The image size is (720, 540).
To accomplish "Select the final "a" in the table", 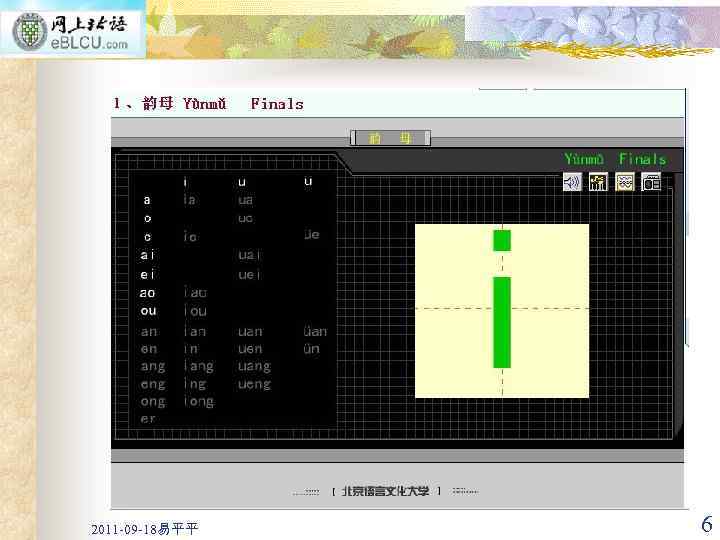I will [147, 200].
